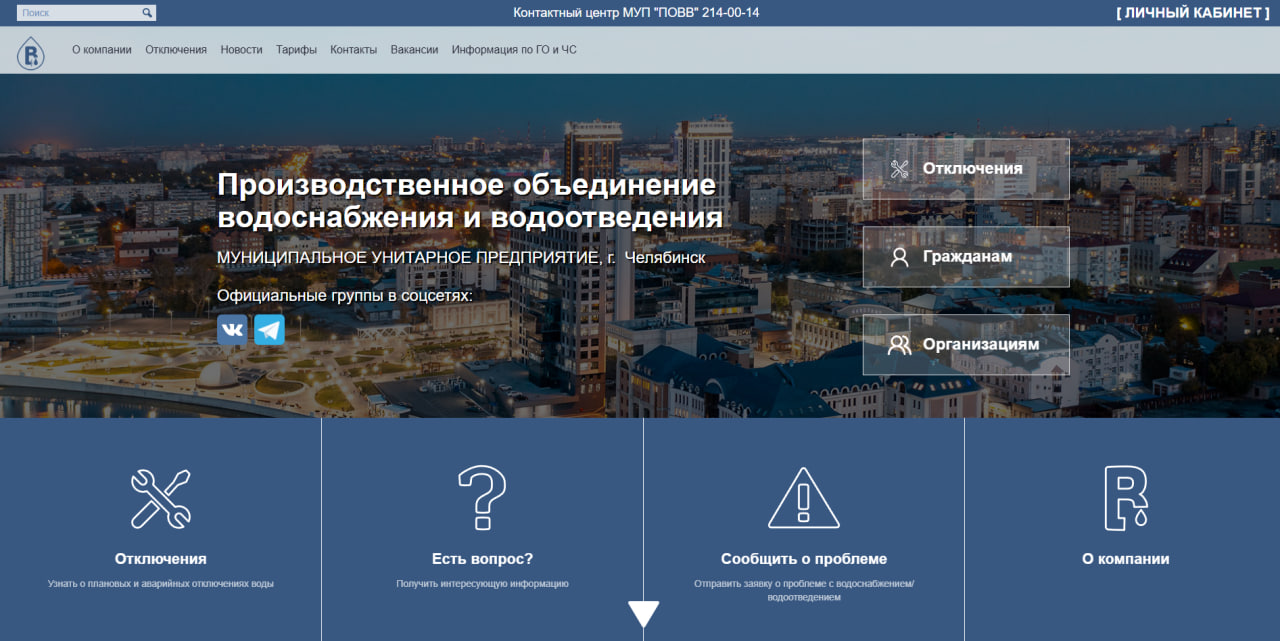Open the VK social group icon
This screenshot has width=1280, height=641.
pos(232,330)
